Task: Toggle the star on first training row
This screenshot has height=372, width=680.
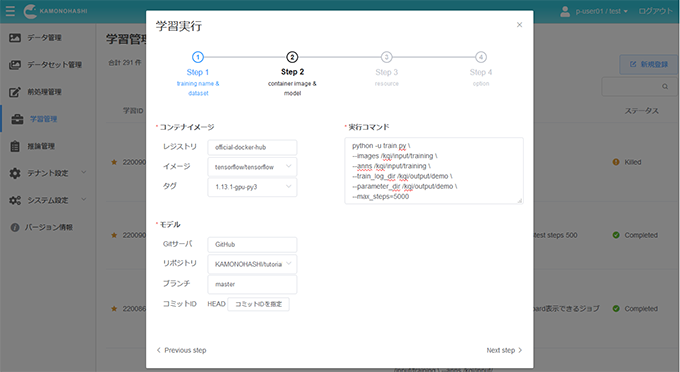Action: coord(114,162)
